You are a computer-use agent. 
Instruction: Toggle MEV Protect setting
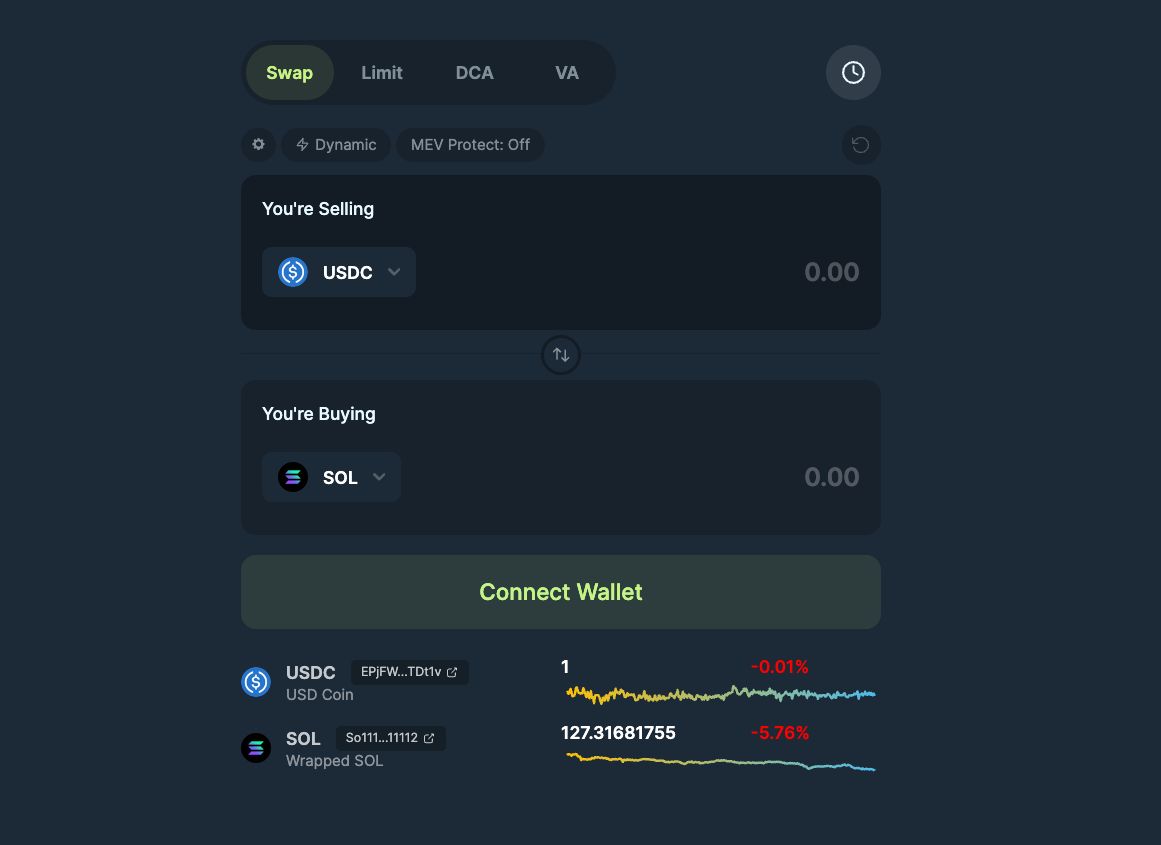coord(470,145)
